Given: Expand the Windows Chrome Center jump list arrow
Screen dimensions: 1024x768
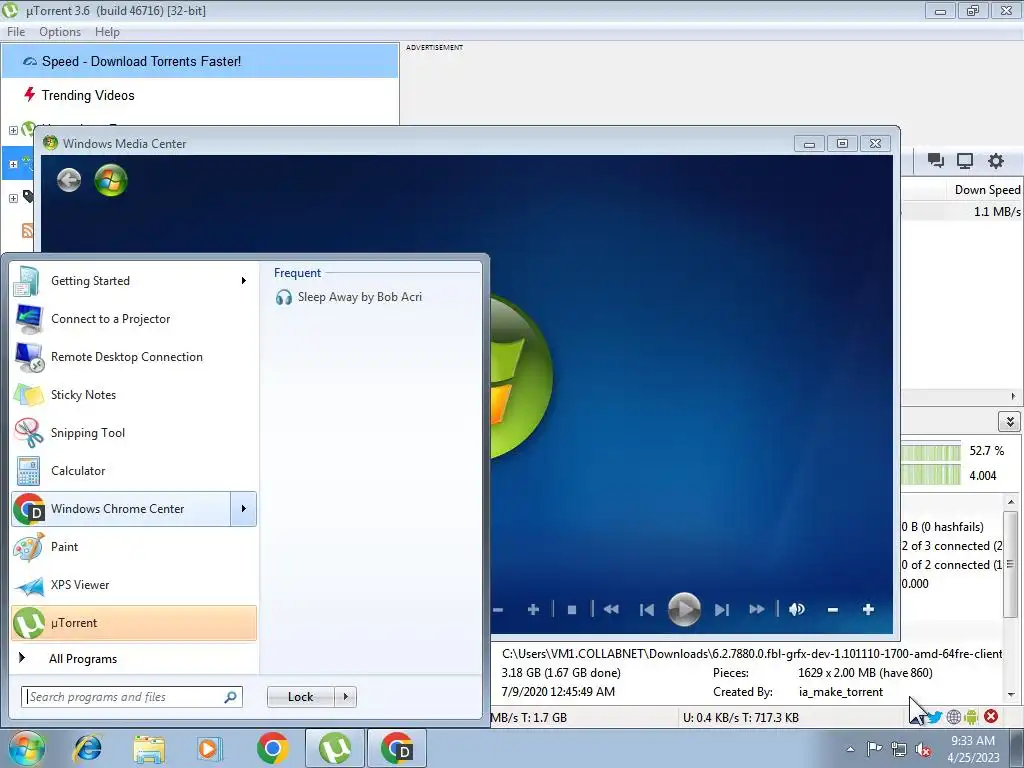Looking at the screenshot, I should [244, 509].
